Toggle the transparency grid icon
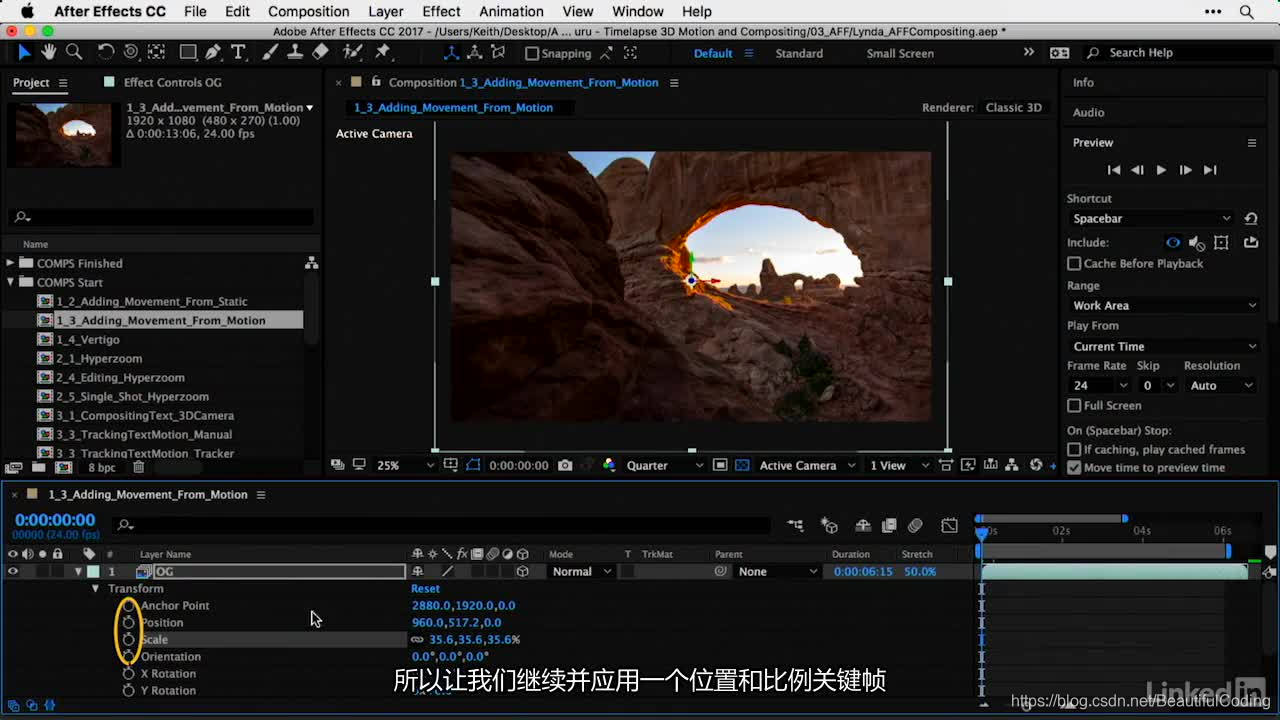Screen dimensions: 1280x720 pos(742,465)
